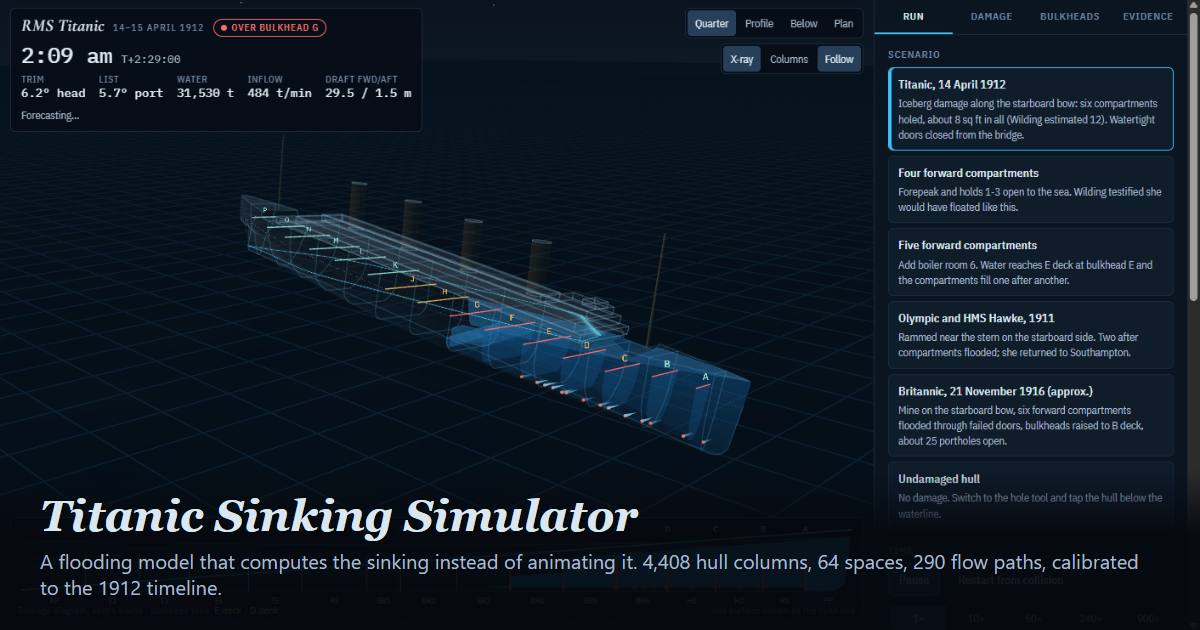
Task: Switch to Below camera view
Action: pyautogui.click(x=804, y=24)
